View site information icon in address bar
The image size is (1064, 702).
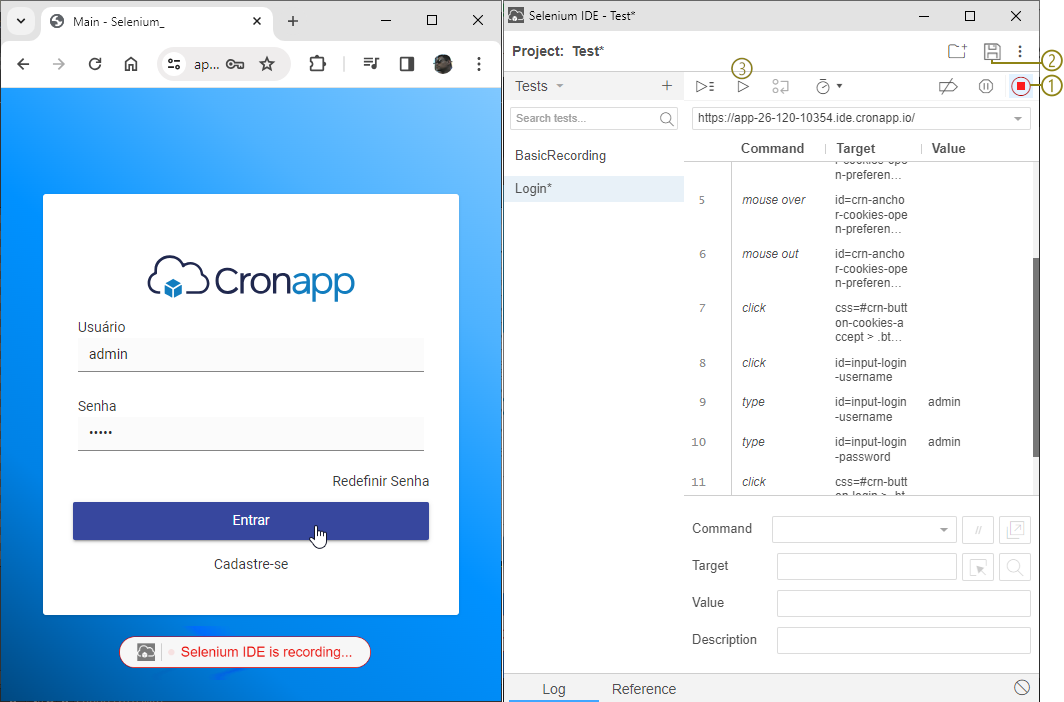coord(174,64)
